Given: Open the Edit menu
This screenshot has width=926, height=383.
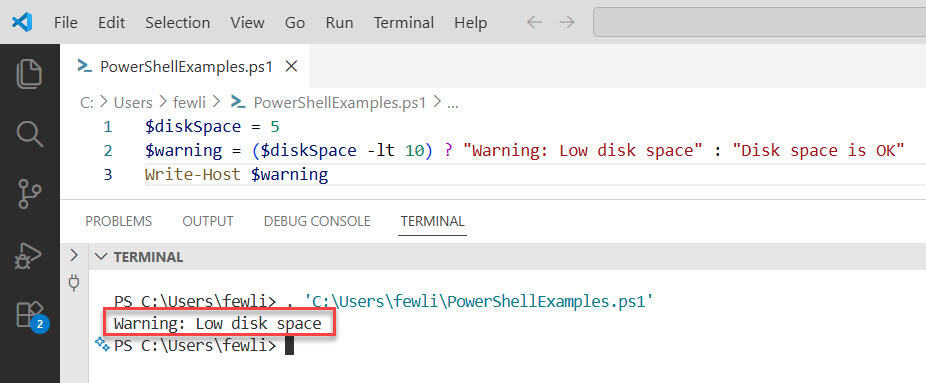Looking at the screenshot, I should pos(112,22).
